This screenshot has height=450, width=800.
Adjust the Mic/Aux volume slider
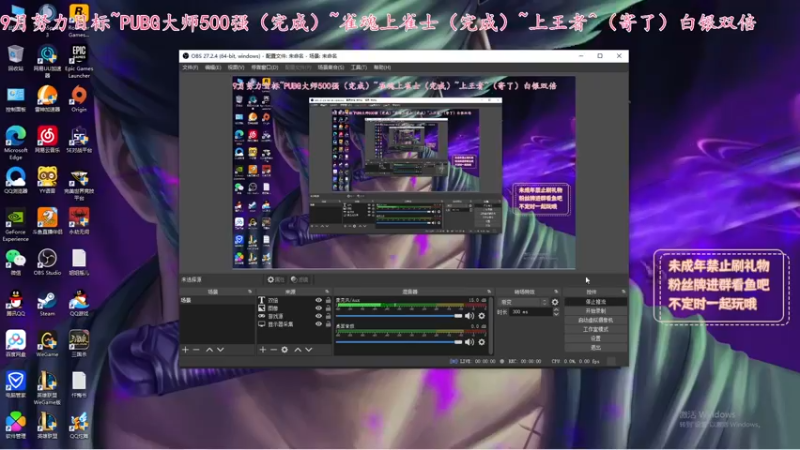pos(399,316)
